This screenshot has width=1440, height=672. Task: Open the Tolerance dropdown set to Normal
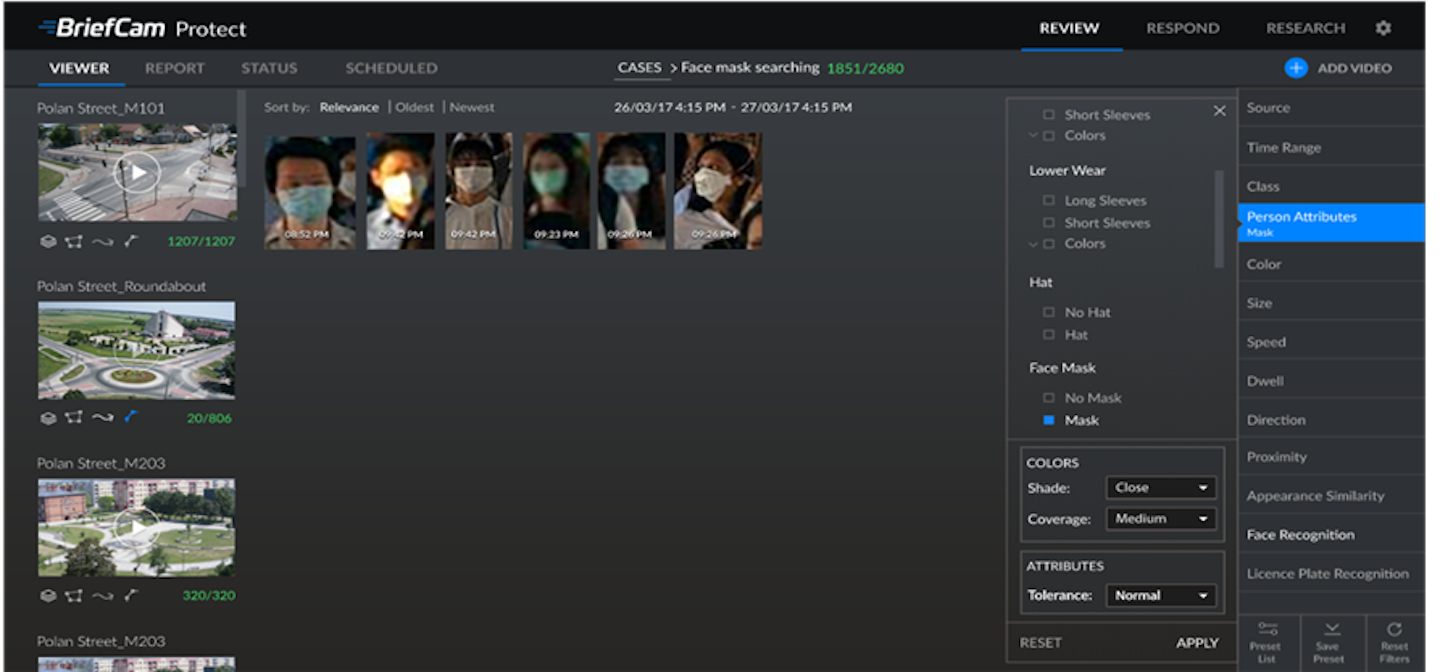point(1160,595)
